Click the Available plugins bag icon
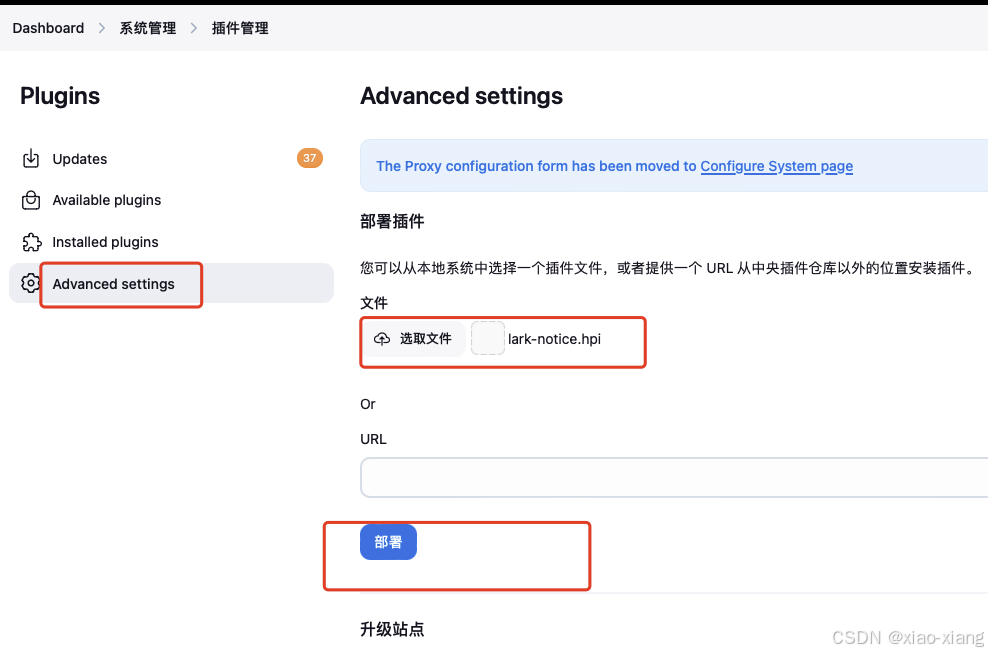 (31, 200)
